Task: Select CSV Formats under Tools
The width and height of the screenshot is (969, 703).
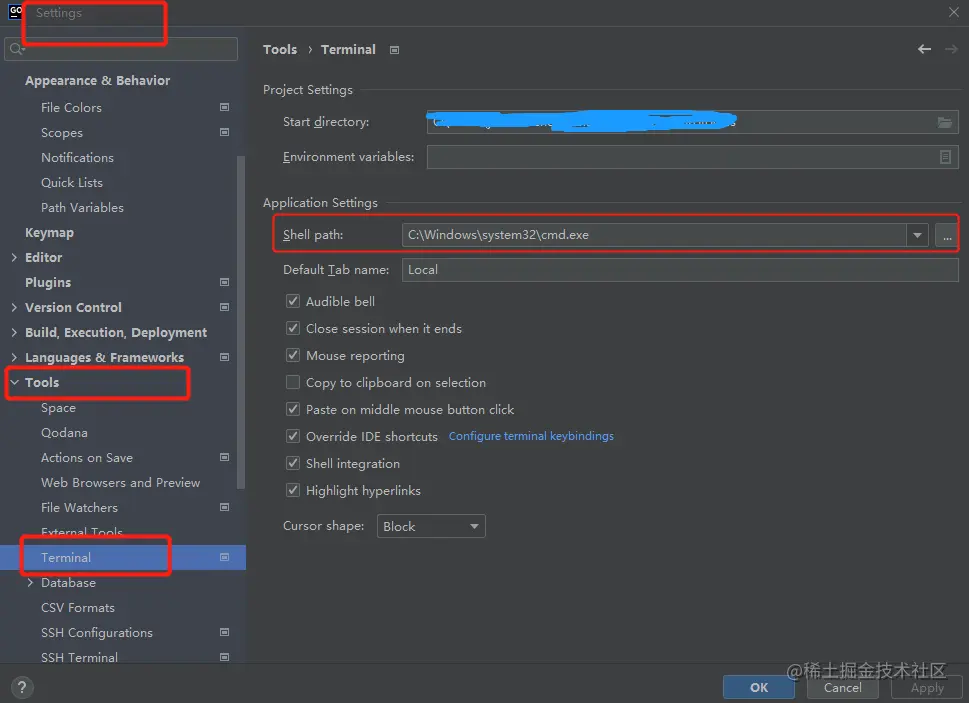Action: pos(78,607)
